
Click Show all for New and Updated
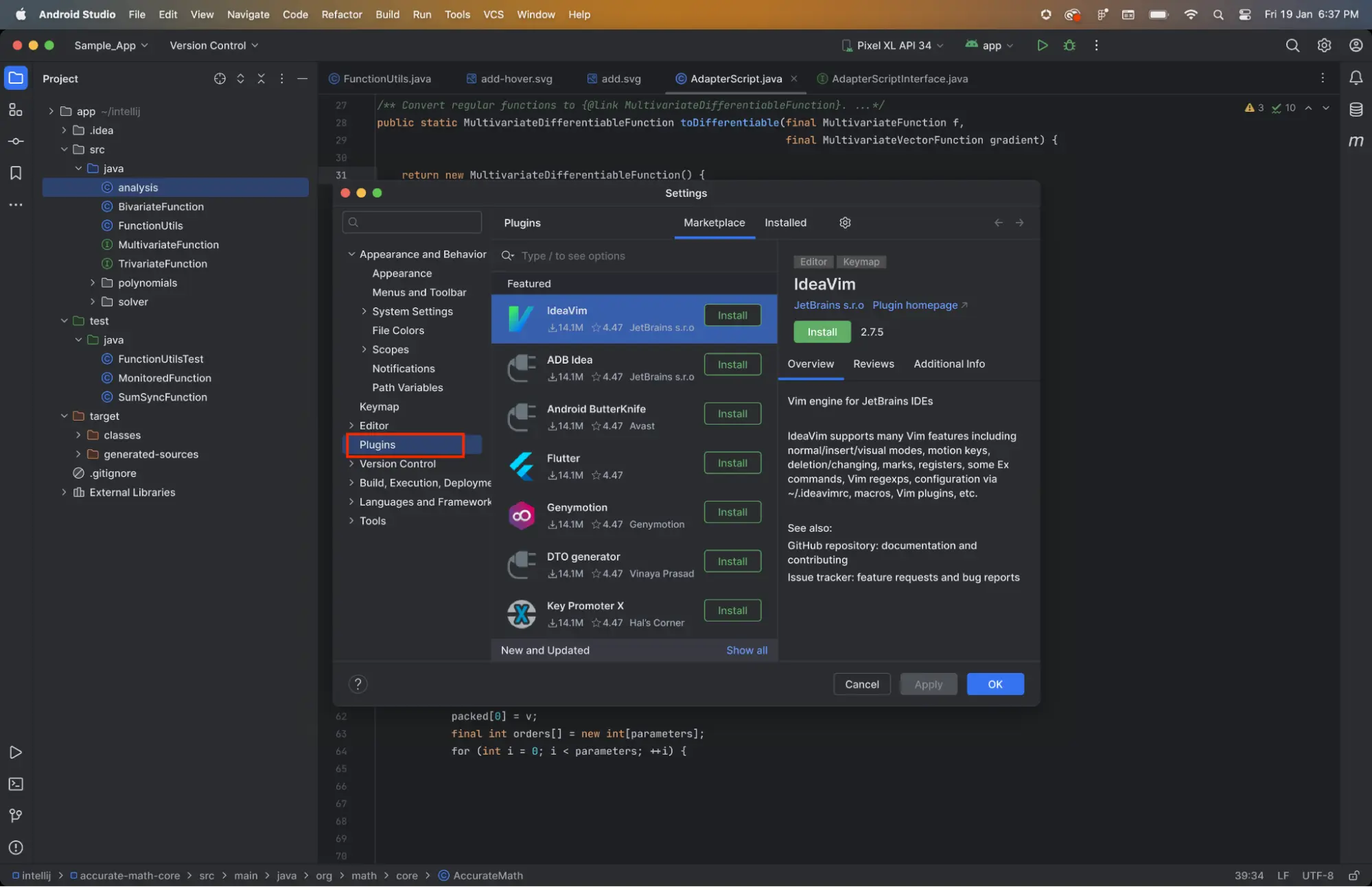click(746, 650)
